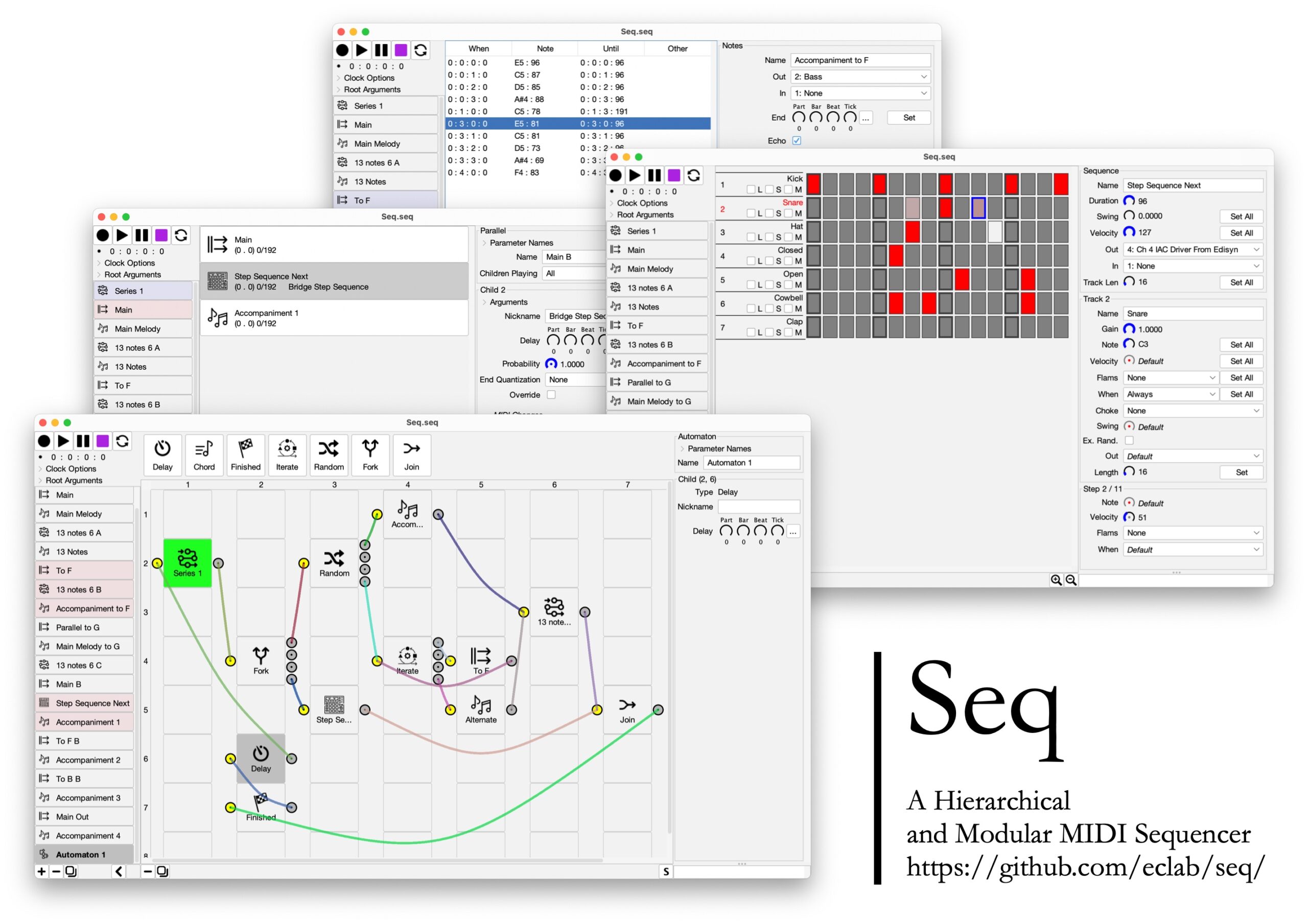
Task: Click the Duration dial showing 96
Action: coord(1129,201)
